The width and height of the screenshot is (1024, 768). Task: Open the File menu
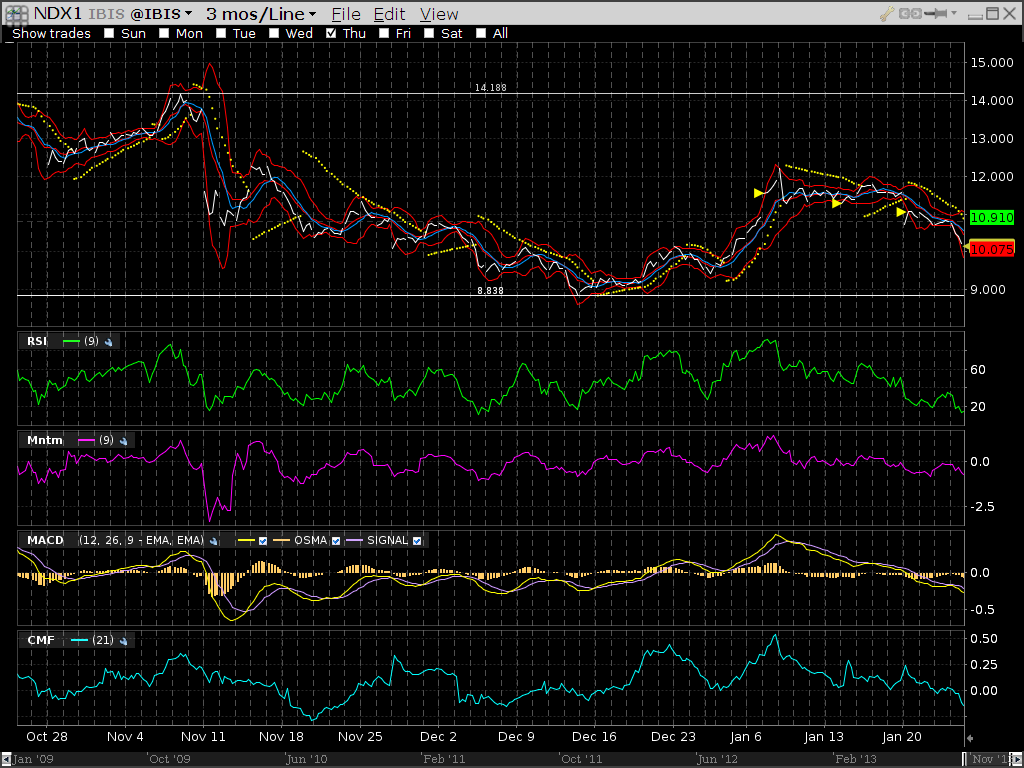[345, 14]
